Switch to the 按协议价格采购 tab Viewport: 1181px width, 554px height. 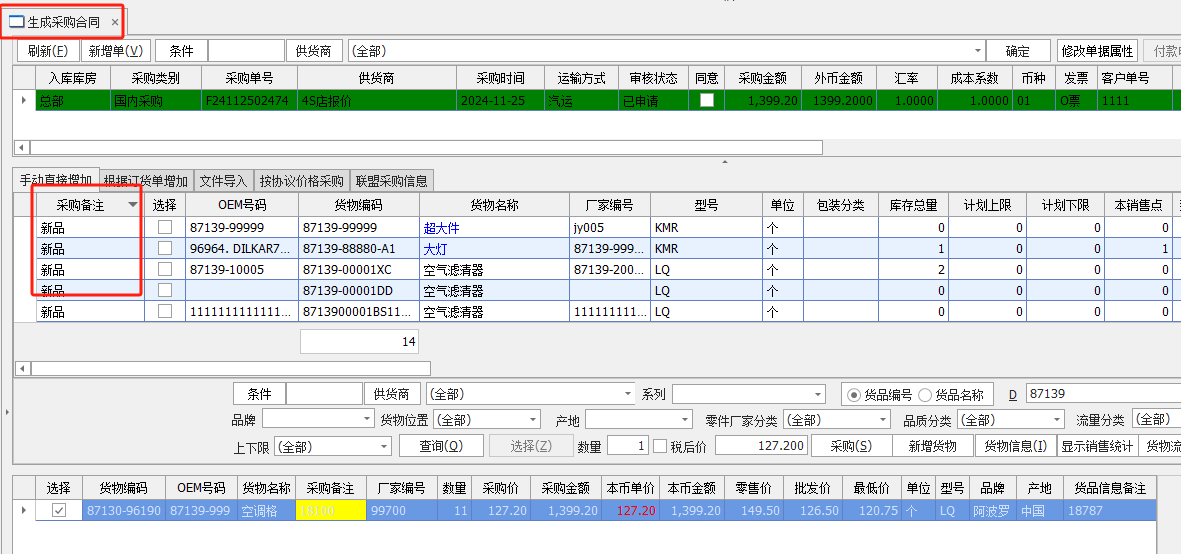point(301,181)
